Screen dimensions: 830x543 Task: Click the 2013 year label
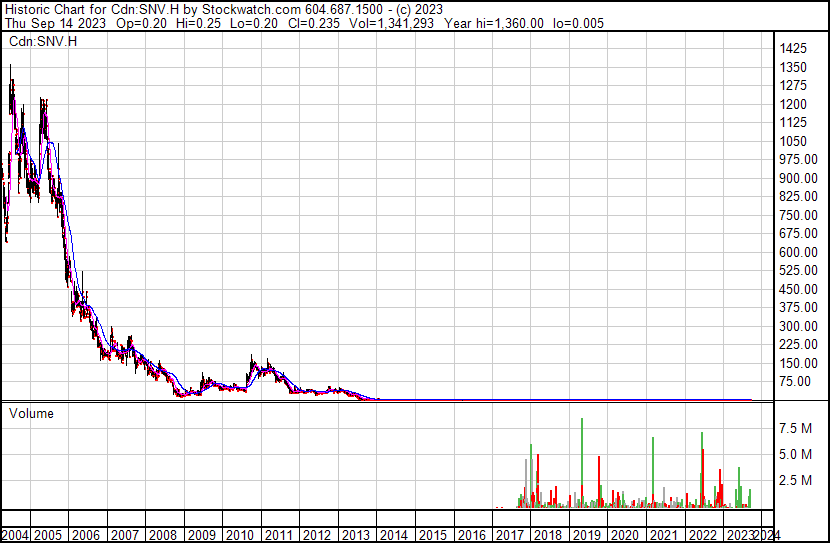click(x=355, y=535)
